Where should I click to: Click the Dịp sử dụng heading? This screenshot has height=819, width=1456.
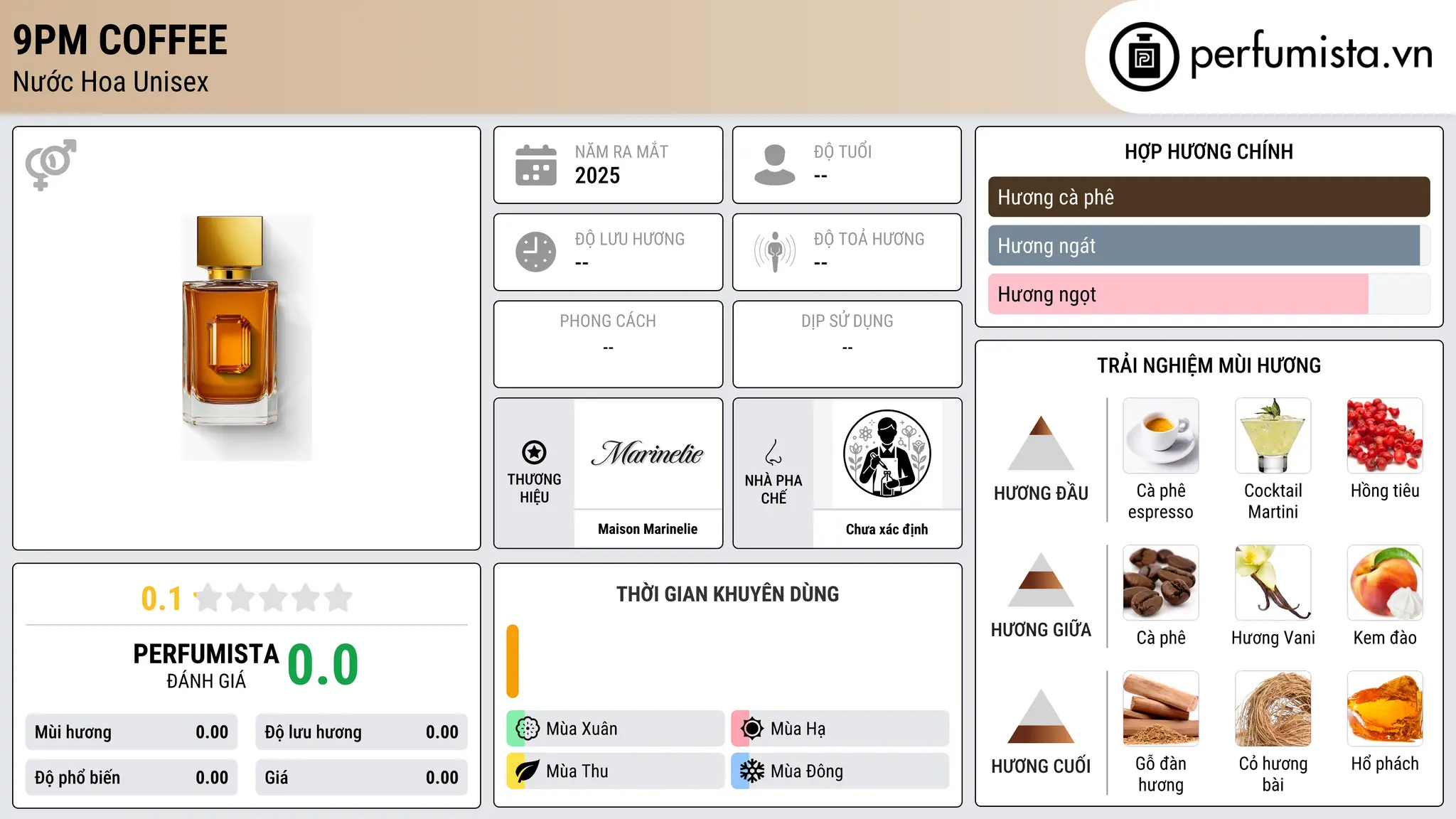pyautogui.click(x=847, y=321)
